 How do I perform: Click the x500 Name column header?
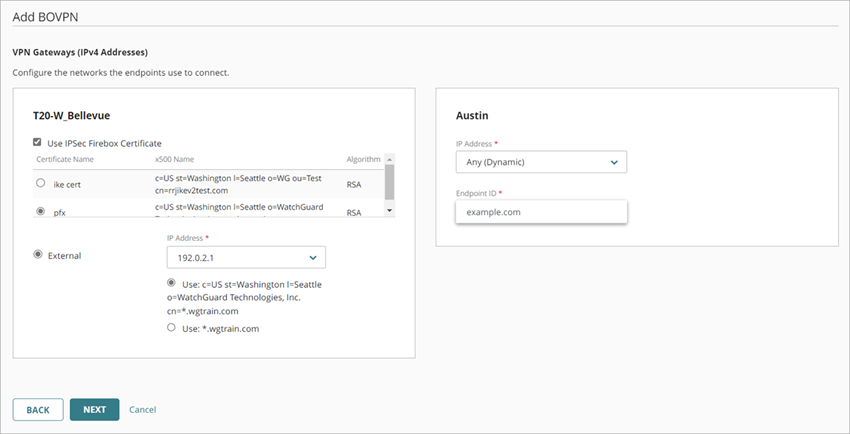point(175,159)
